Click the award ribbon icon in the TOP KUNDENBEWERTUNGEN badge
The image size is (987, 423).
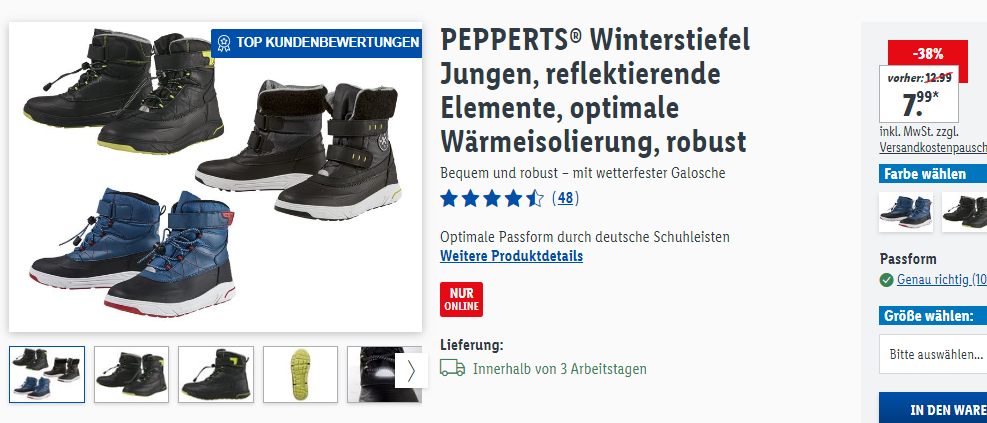tap(223, 43)
